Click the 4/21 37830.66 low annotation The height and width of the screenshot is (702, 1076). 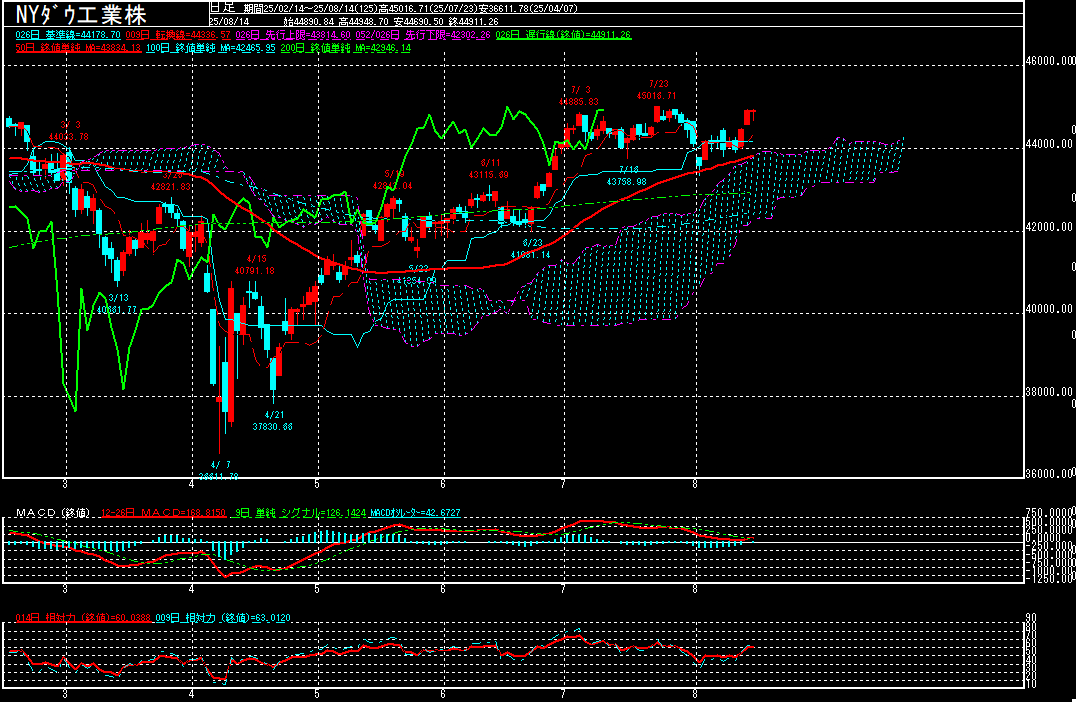(x=272, y=421)
